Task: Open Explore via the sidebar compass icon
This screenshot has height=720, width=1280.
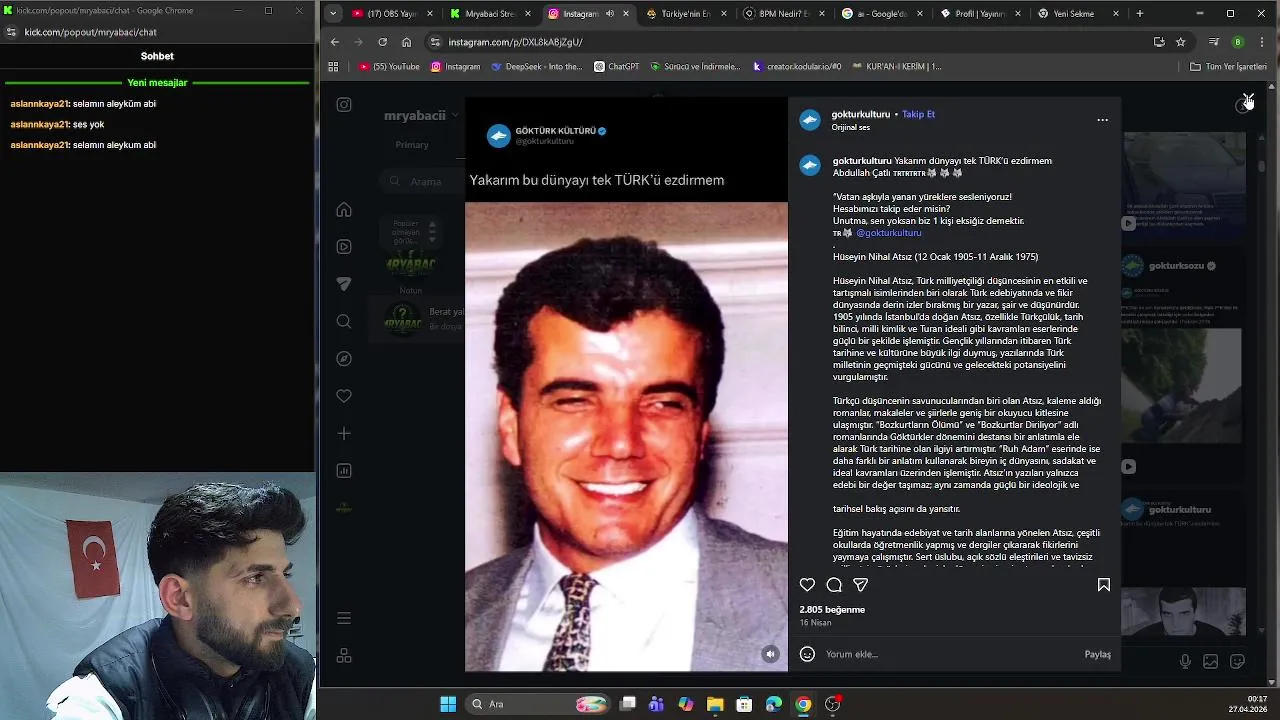Action: (x=344, y=359)
